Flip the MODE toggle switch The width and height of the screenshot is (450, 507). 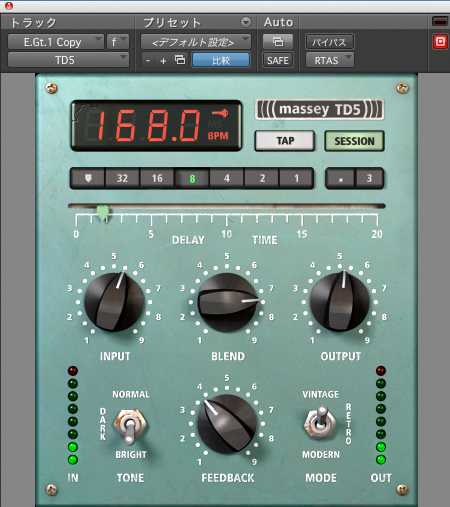[x=320, y=422]
